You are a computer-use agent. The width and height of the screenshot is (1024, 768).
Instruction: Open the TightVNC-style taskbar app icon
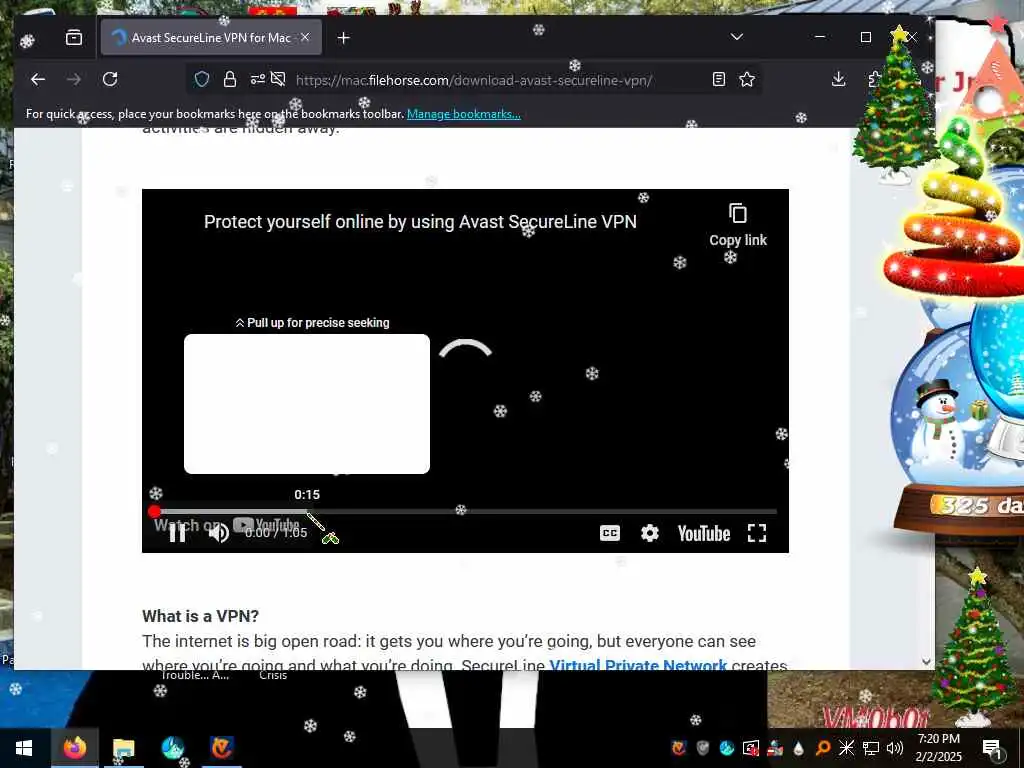pyautogui.click(x=222, y=748)
